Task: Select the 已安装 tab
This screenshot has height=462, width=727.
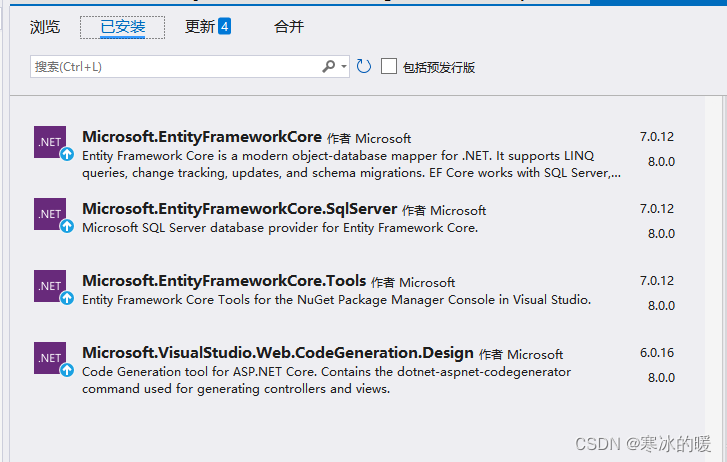Action: [122, 27]
